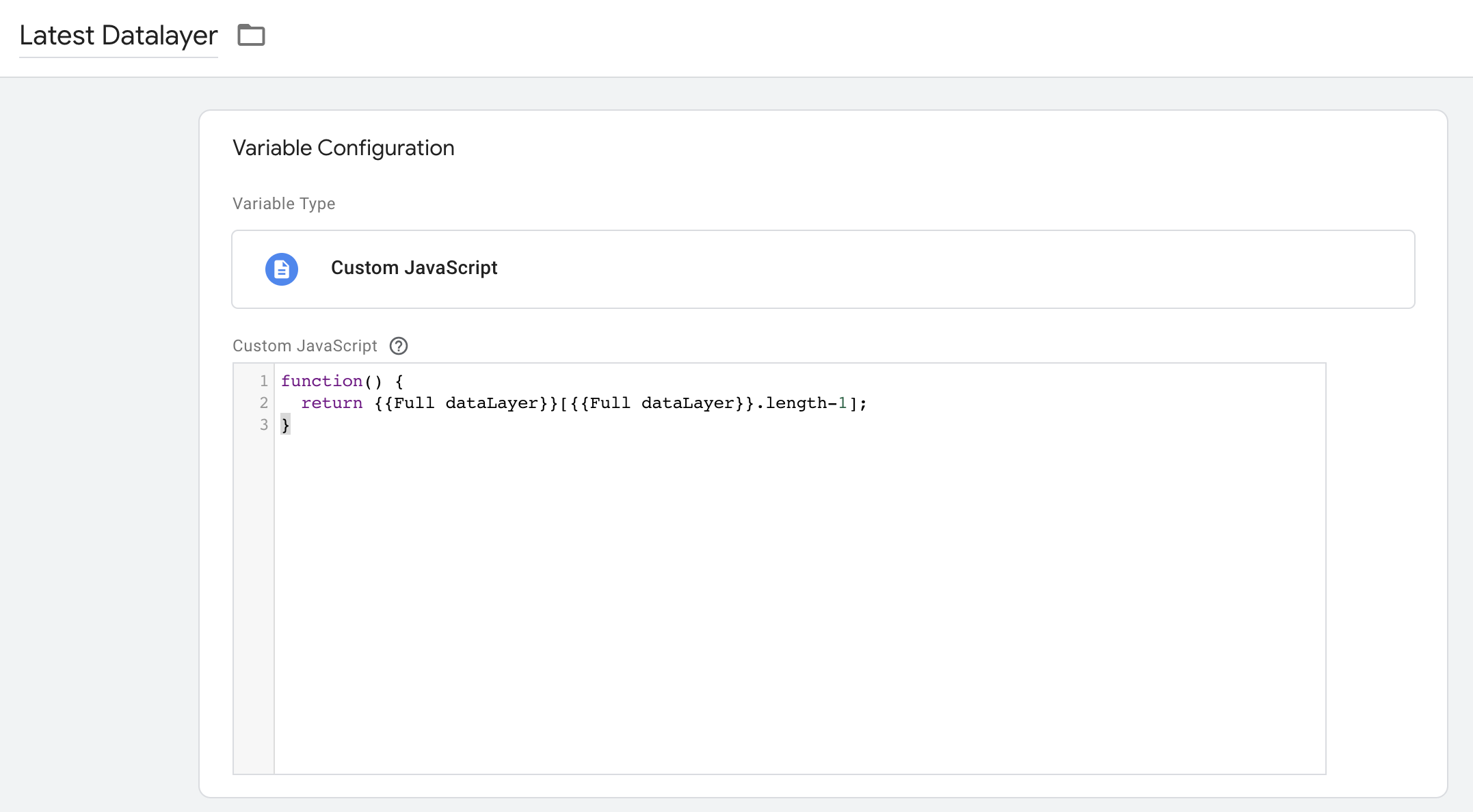This screenshot has height=812, width=1473.
Task: Place cursor on the return keyword
Action: click(x=332, y=403)
